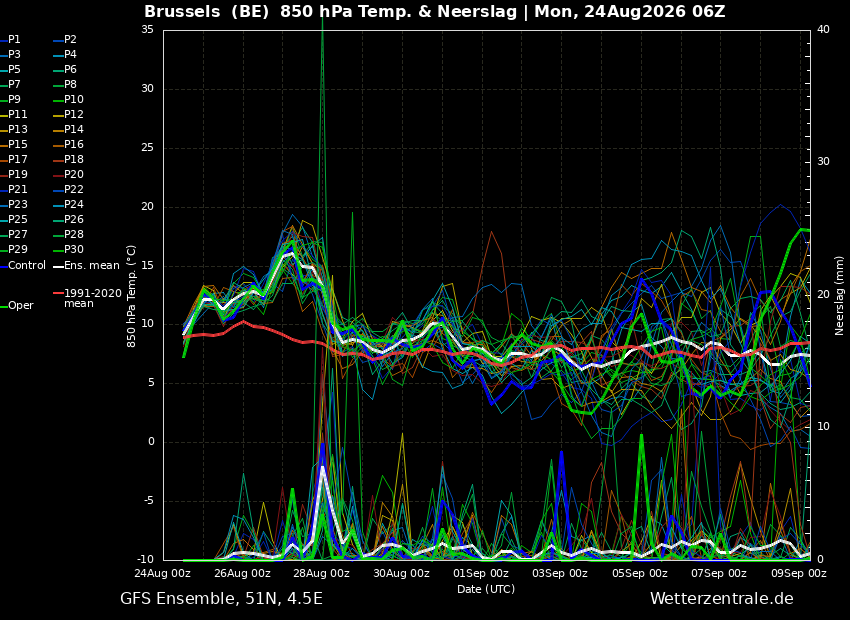Click the Control legend label

coord(27,266)
